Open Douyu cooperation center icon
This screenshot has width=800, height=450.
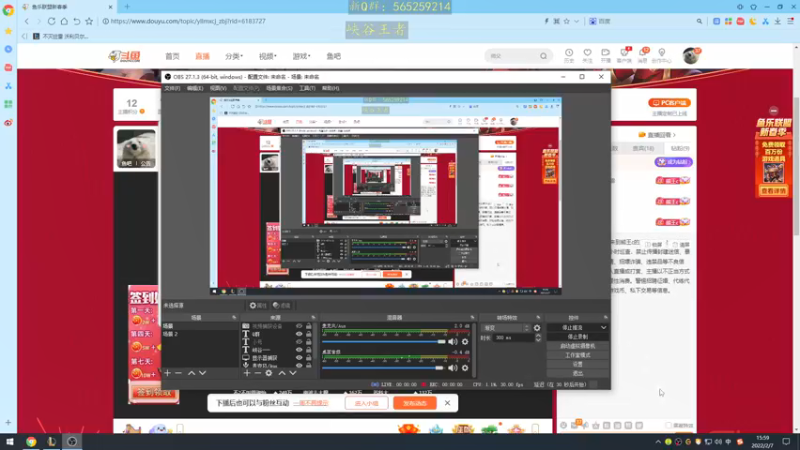[662, 55]
